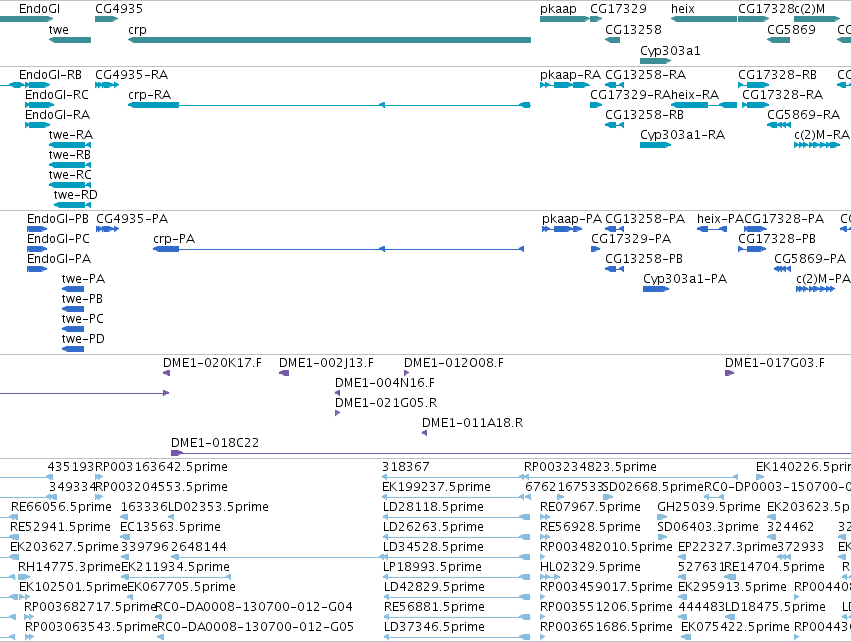Open the pkaap-RA transcript label
The width and height of the screenshot is (851, 642).
coord(570,75)
